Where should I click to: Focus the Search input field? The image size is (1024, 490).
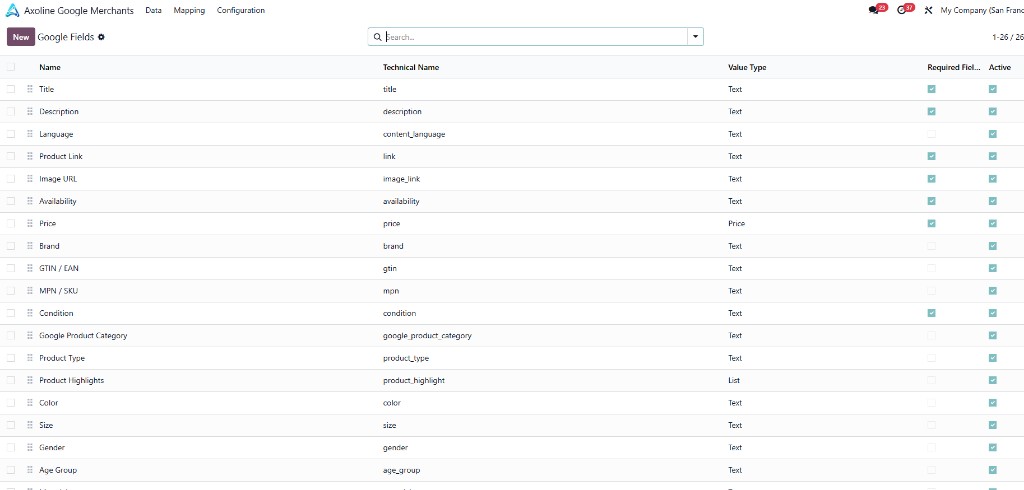click(536, 37)
